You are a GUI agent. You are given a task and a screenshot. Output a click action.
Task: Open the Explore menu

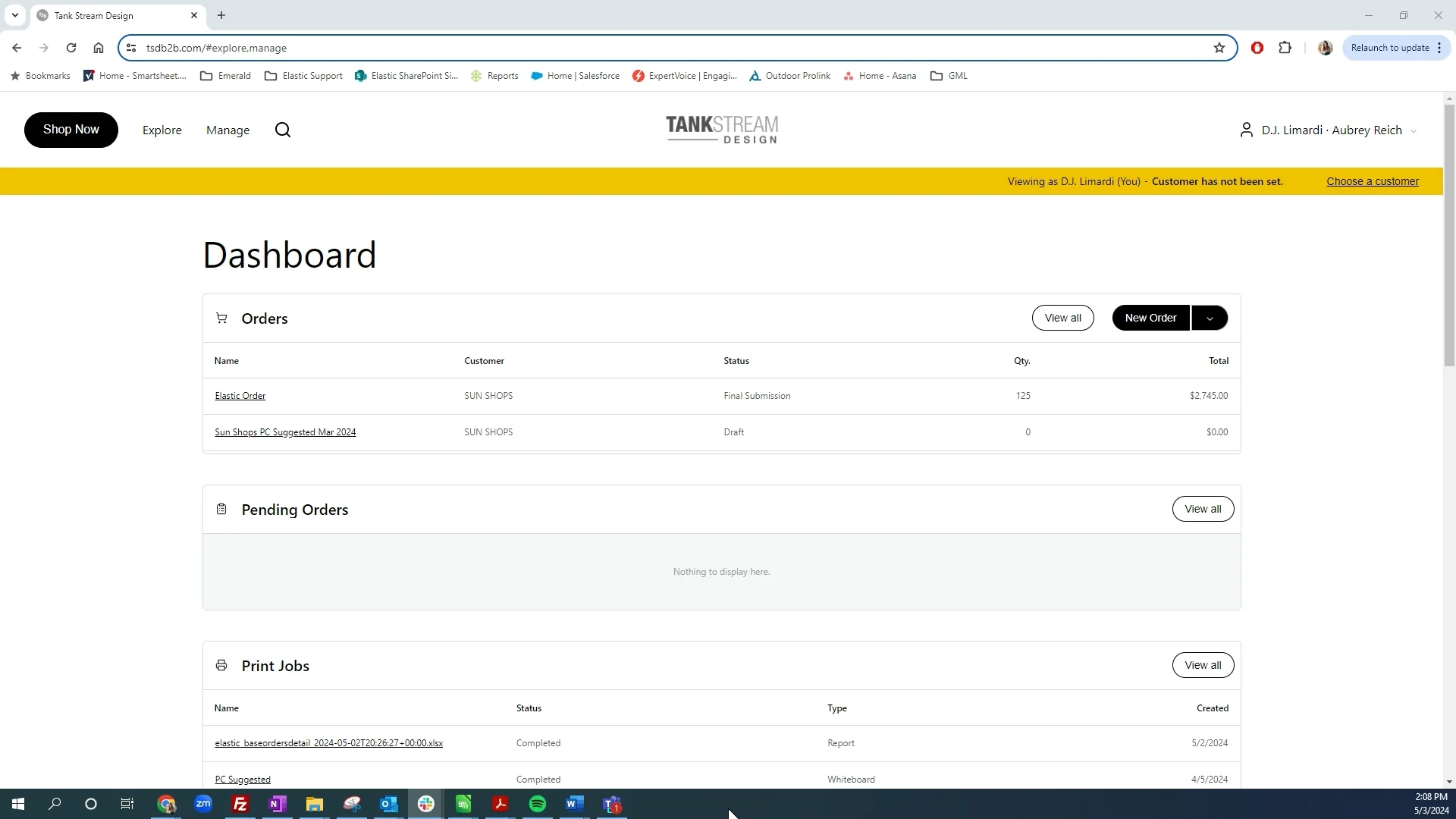[x=162, y=130]
